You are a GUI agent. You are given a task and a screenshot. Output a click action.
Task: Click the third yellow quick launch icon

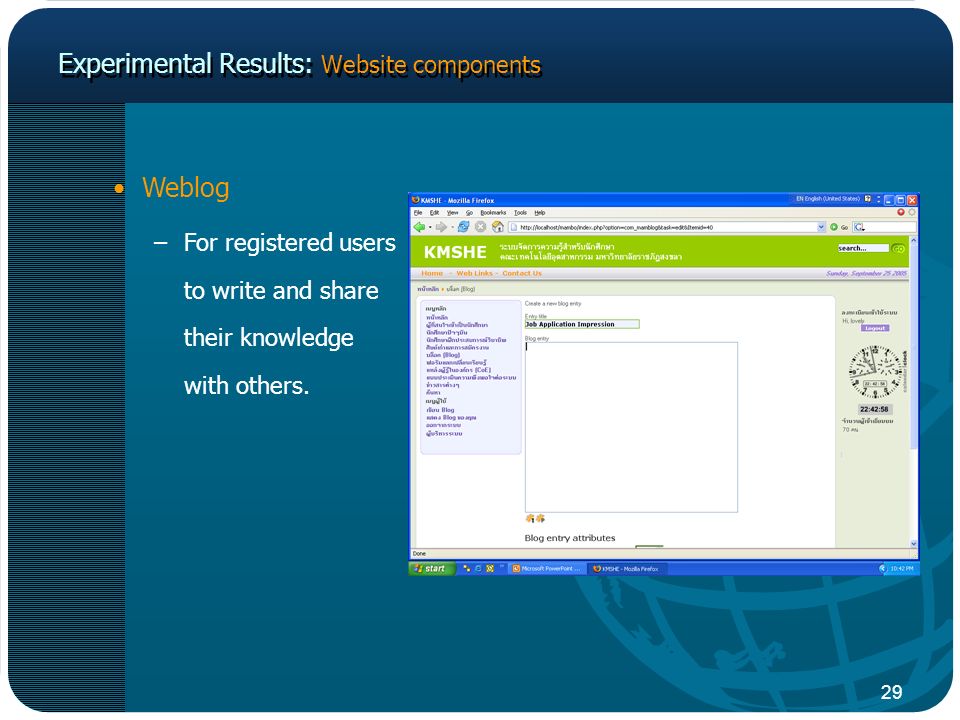pyautogui.click(x=490, y=569)
